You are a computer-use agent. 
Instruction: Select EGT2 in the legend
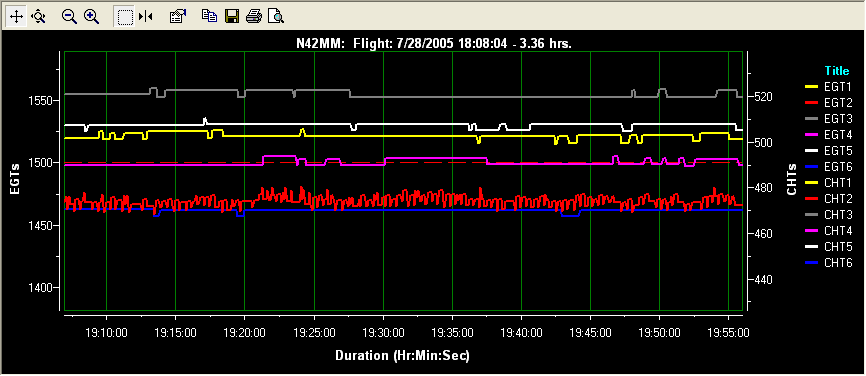click(838, 103)
